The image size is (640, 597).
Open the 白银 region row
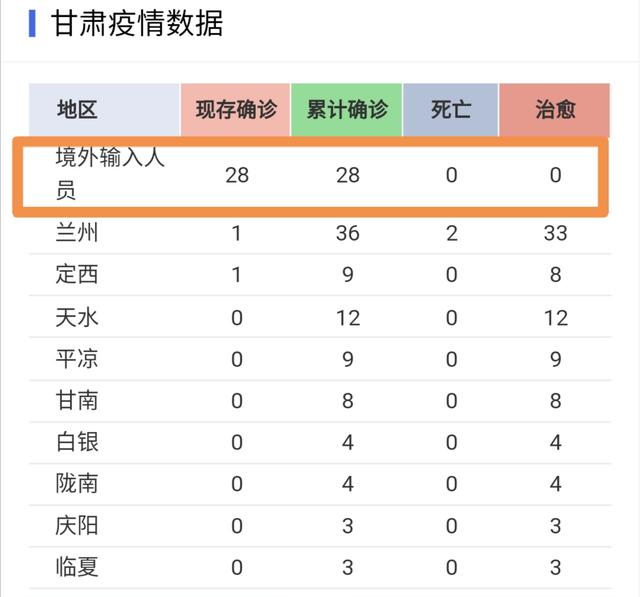point(320,442)
